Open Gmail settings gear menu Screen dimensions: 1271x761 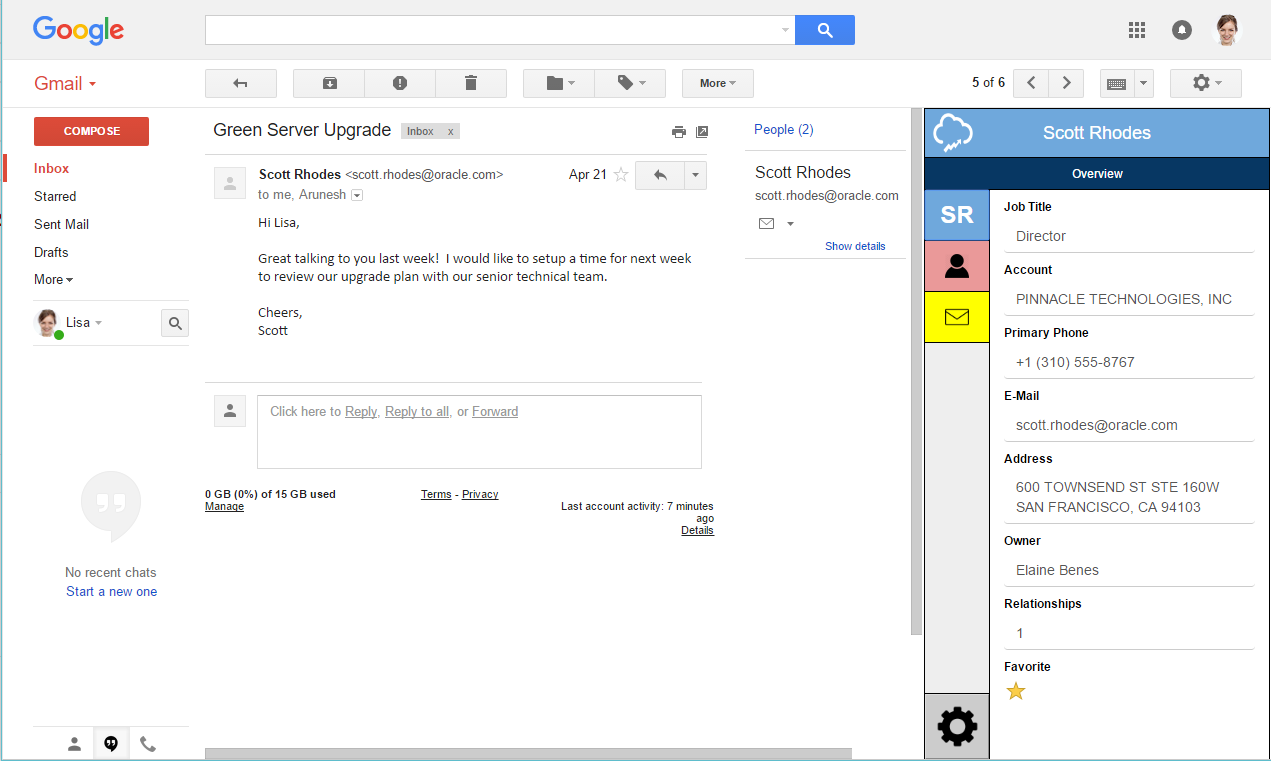(x=1206, y=83)
